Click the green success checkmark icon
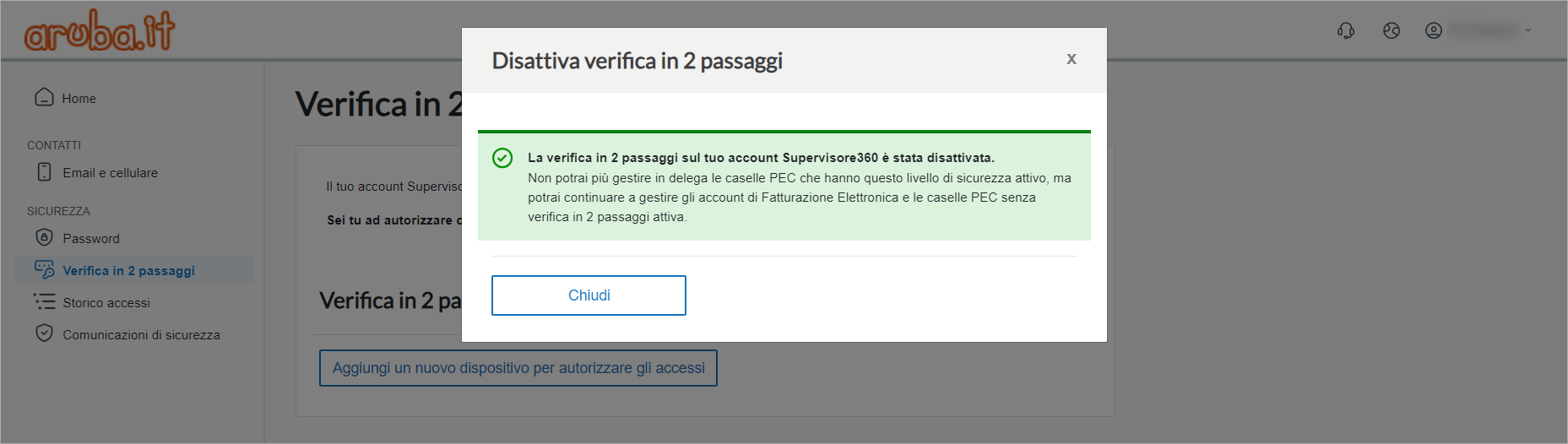1568x444 pixels. 502,158
